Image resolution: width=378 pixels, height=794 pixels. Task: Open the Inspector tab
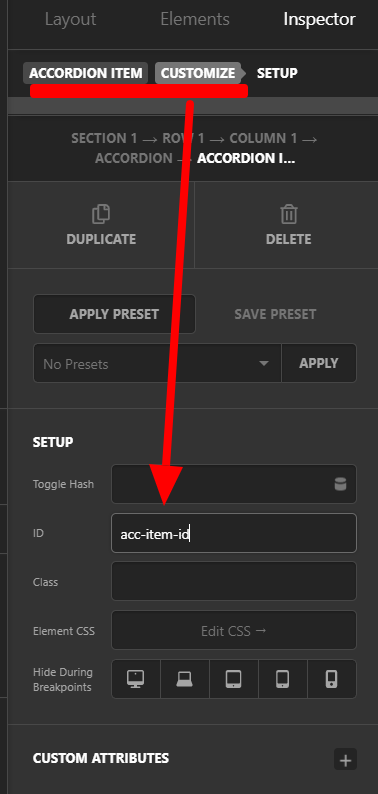[x=319, y=19]
